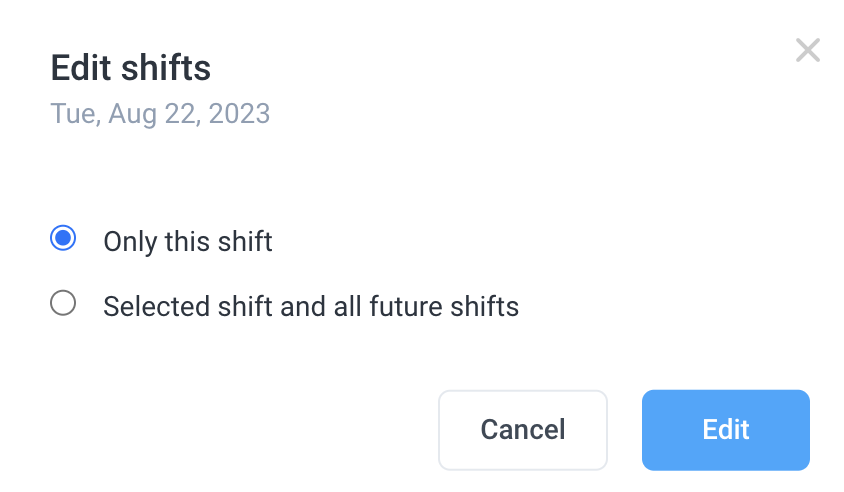The width and height of the screenshot is (844, 492).
Task: Click the 'Edit shifts' heading text
Action: tap(131, 68)
